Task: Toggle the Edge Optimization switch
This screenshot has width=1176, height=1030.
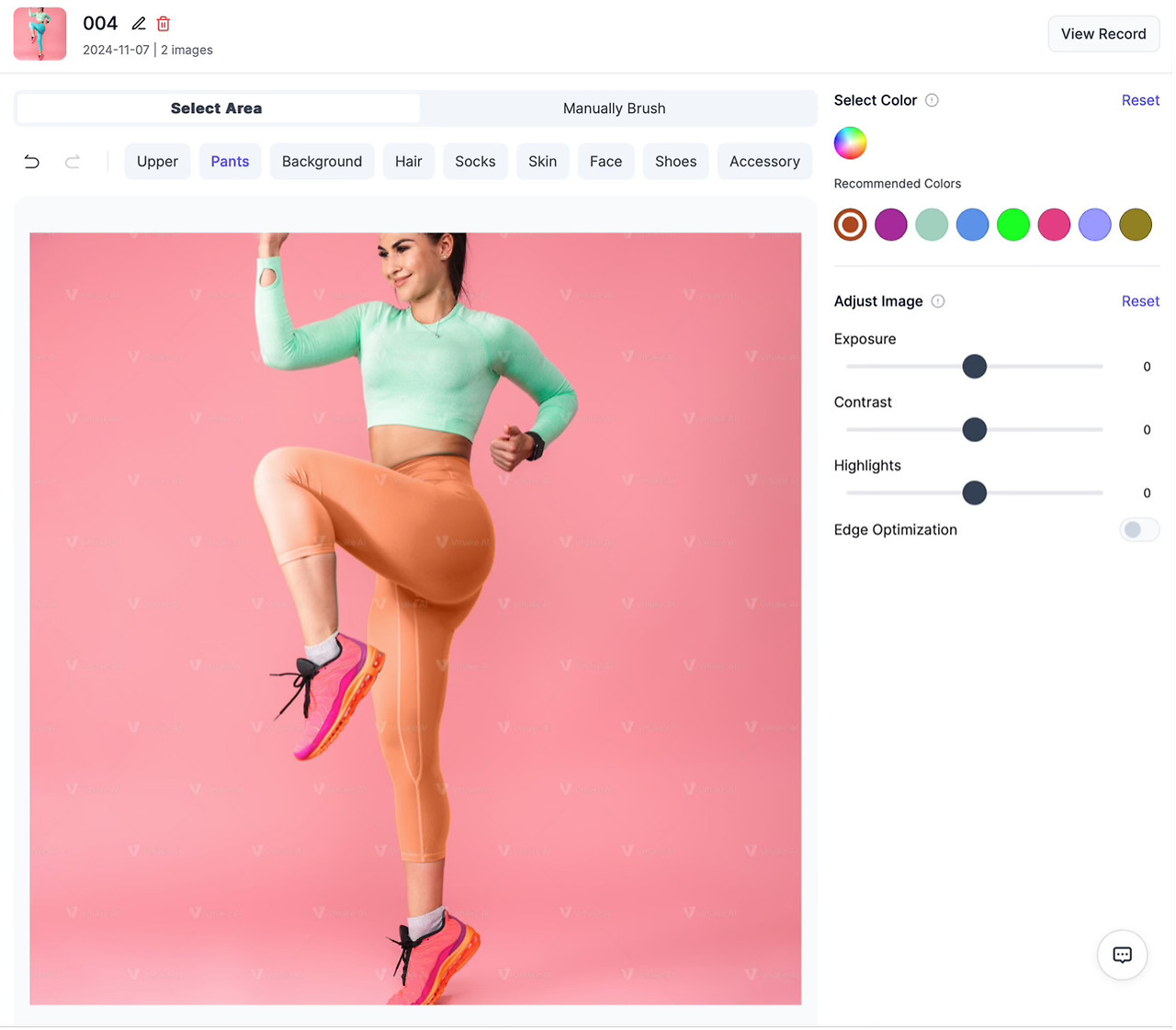Action: [1139, 529]
